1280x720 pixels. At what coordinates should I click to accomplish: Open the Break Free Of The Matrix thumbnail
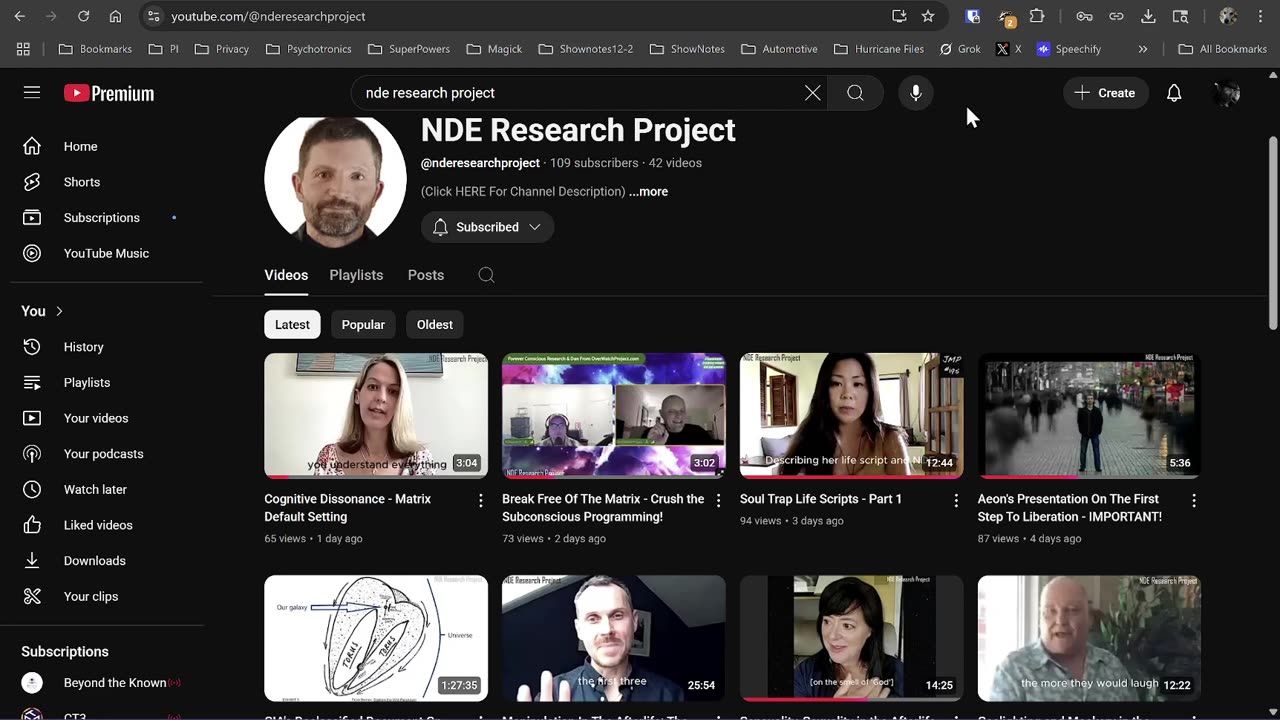tap(614, 415)
